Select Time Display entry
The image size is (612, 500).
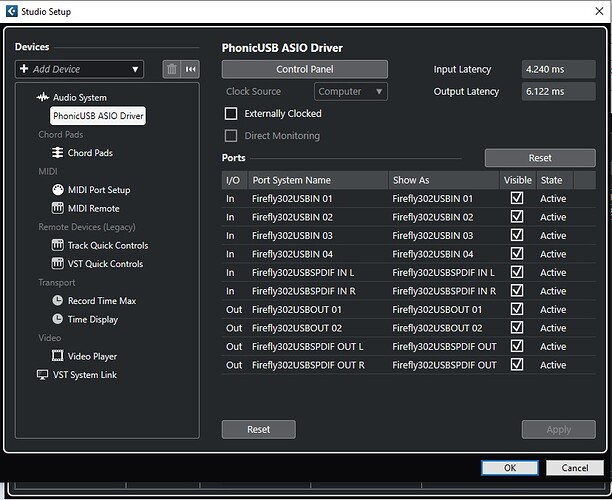tap(93, 319)
